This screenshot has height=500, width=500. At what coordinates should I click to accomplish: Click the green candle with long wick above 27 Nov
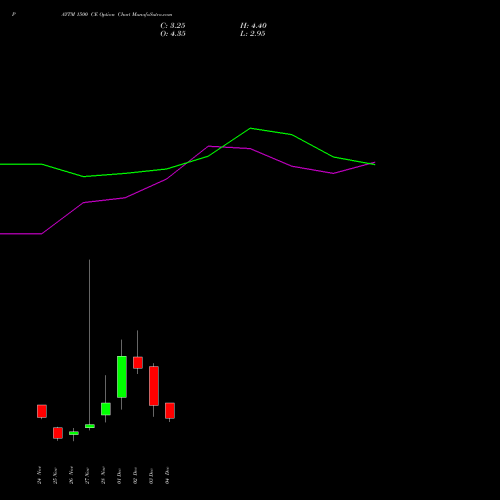tap(90, 426)
